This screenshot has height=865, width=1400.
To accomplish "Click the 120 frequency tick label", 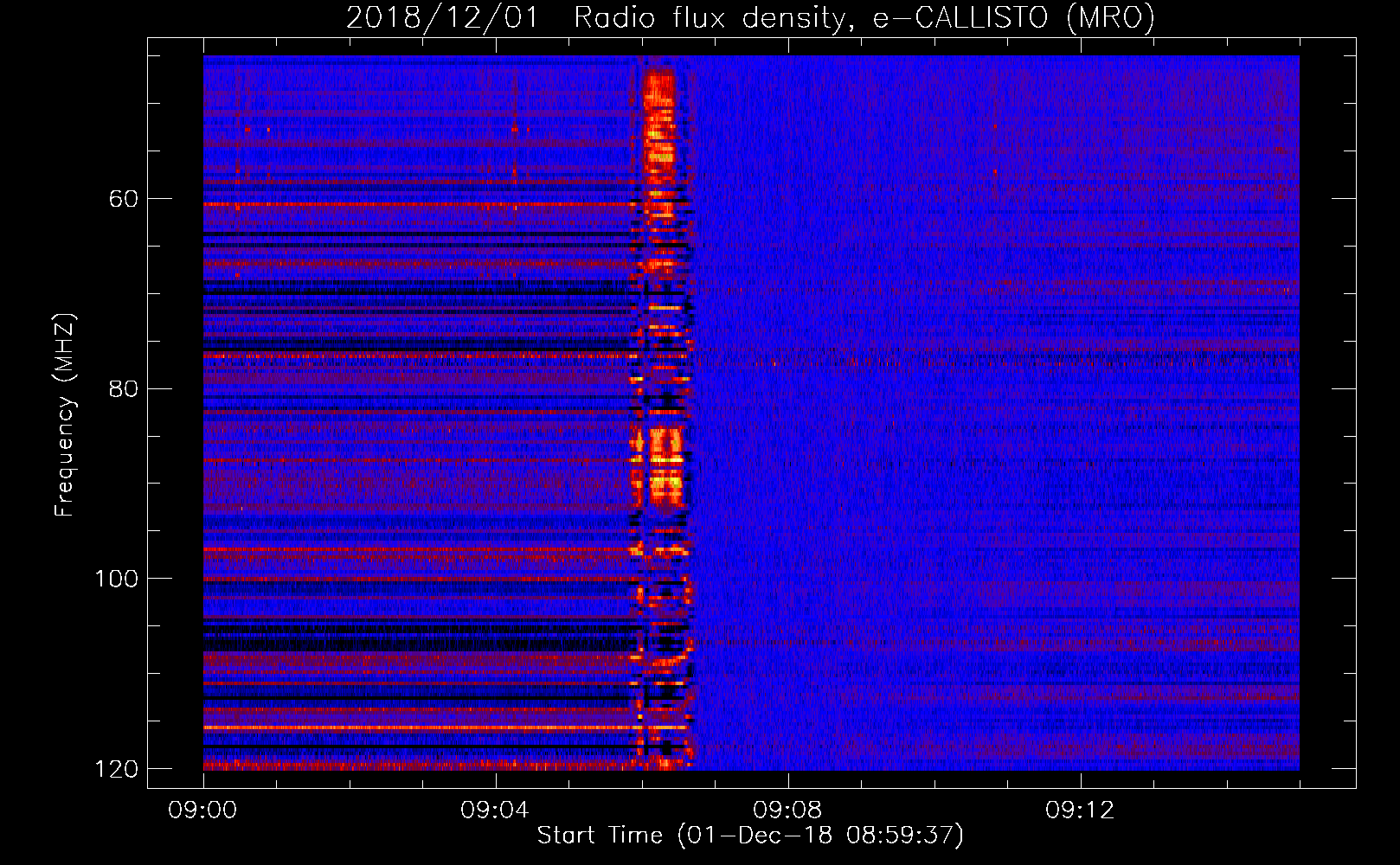I will tap(115, 769).
